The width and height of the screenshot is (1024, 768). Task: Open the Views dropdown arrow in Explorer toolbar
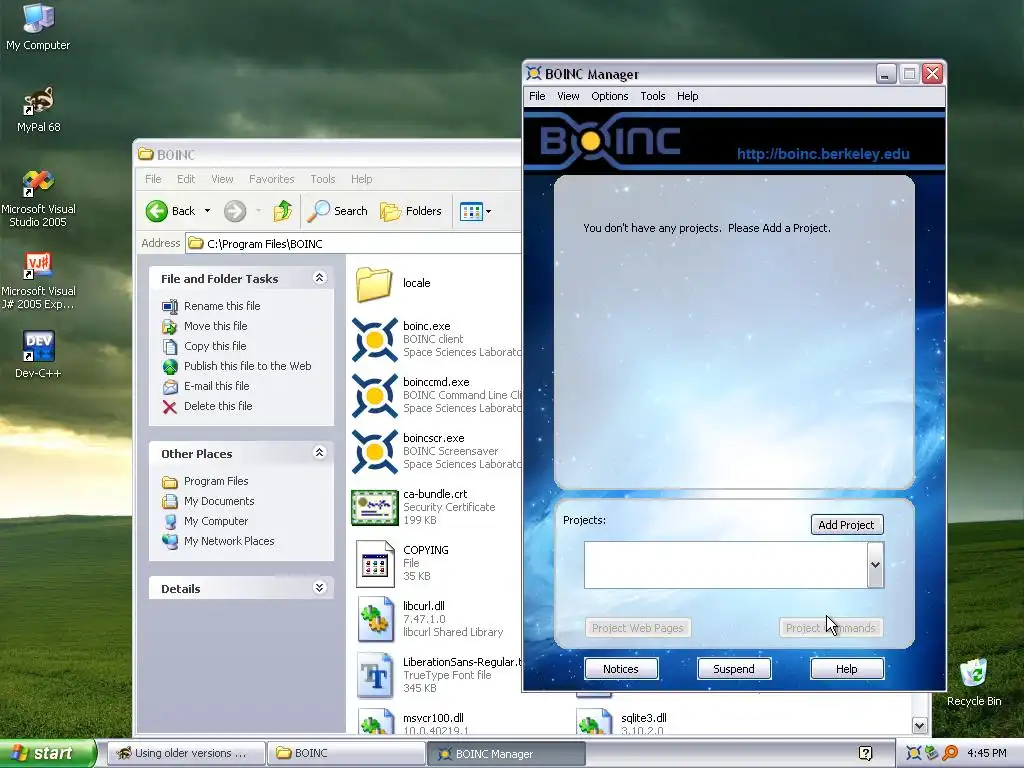[488, 211]
